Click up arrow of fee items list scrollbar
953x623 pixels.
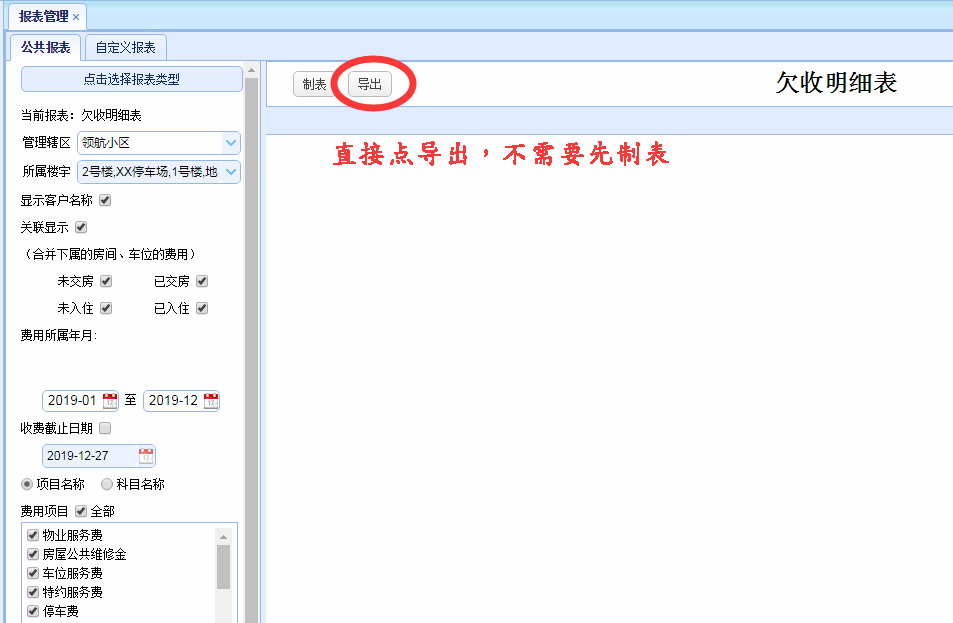[223, 537]
